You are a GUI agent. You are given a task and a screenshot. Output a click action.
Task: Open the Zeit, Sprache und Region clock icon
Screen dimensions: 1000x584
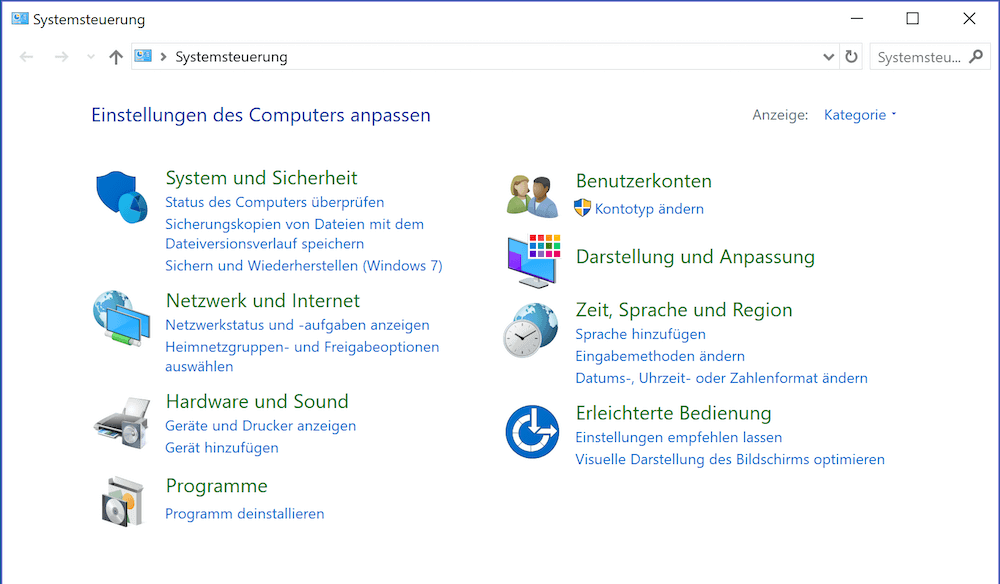[531, 330]
